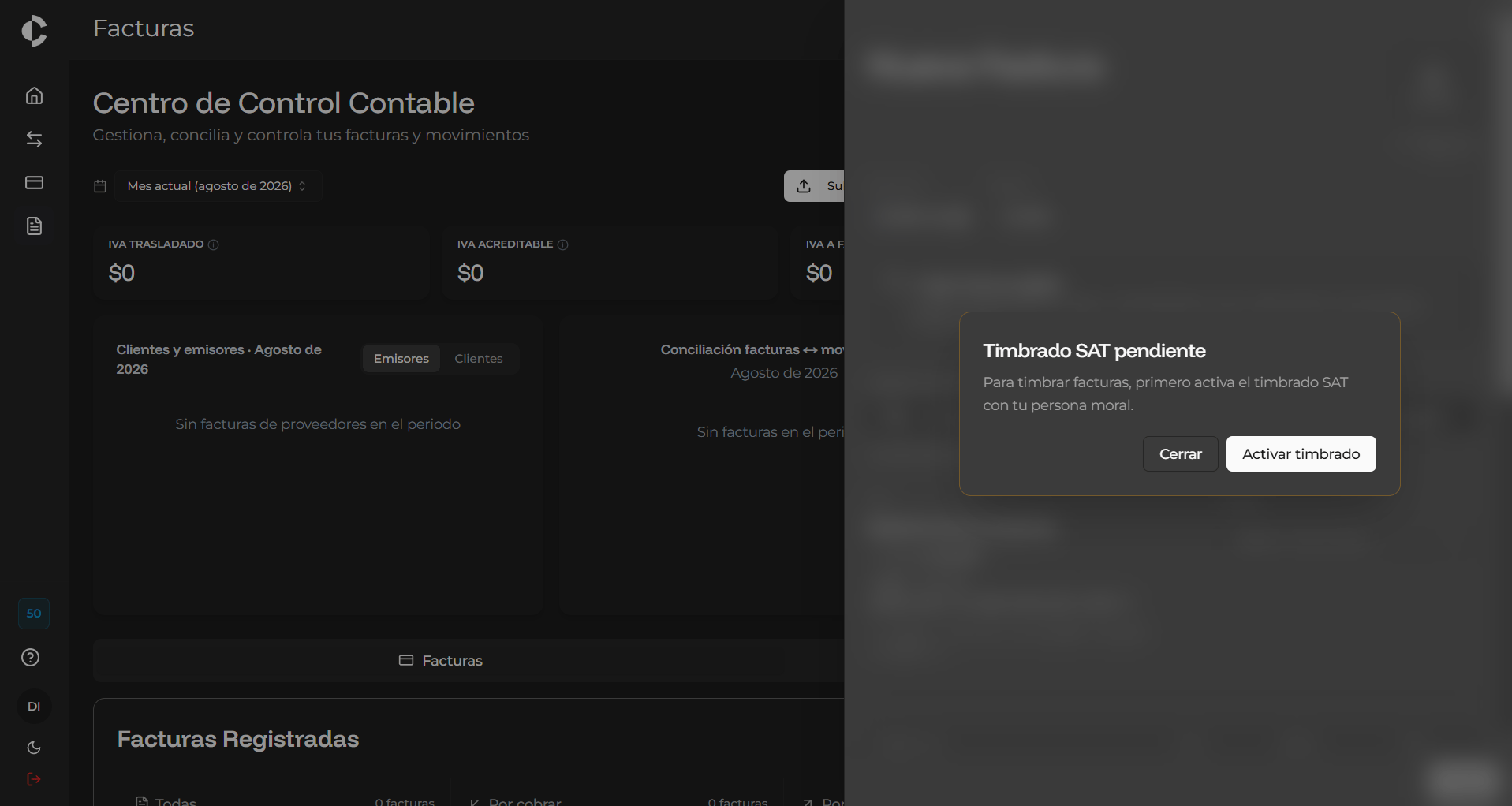Open the invoices document sidebar icon

(34, 226)
